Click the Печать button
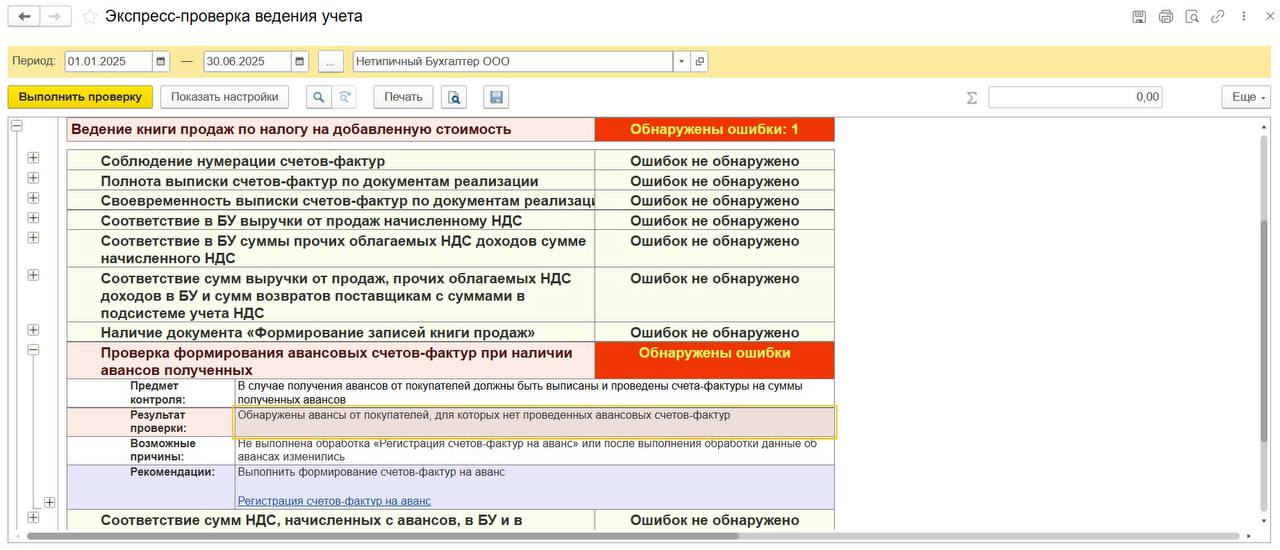Viewport: 1280px width, 550px height. click(403, 97)
